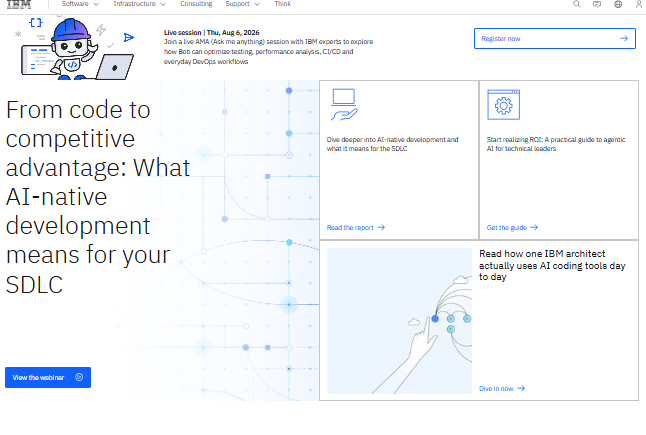This screenshot has height=435, width=646.
Task: Click the gear window icon on guide card
Action: click(x=503, y=105)
